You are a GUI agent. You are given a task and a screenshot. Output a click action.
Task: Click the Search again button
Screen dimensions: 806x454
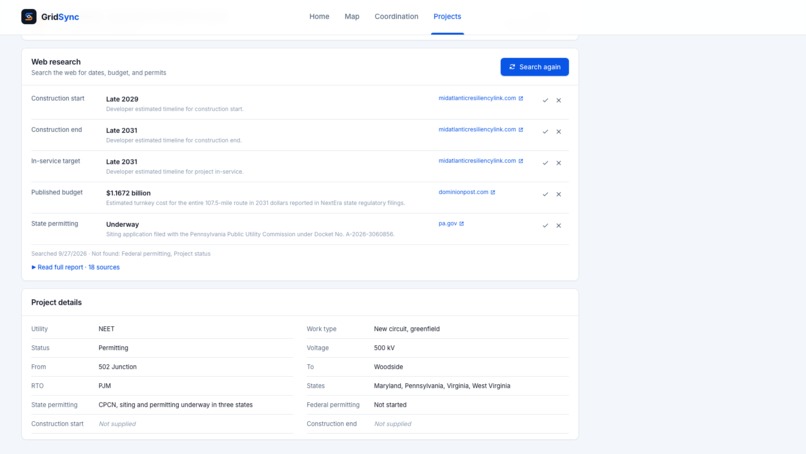[x=535, y=67]
